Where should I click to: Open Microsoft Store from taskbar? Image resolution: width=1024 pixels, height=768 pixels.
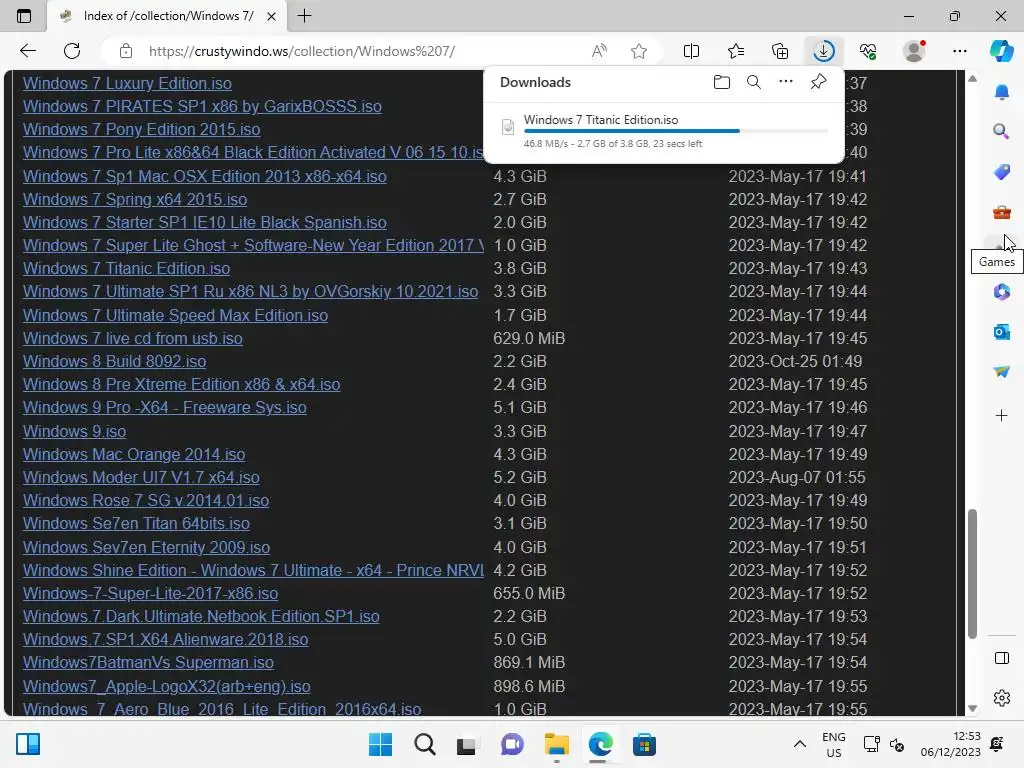click(644, 744)
